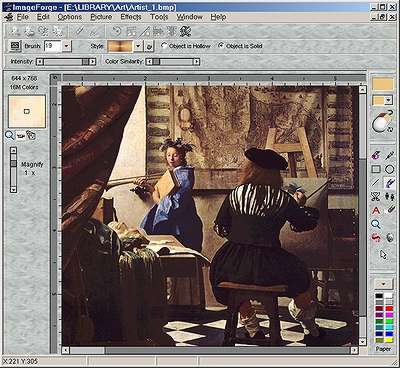This screenshot has height=368, width=400.
Task: Click the curved undo arrow toolbar icon
Action: (117, 31)
